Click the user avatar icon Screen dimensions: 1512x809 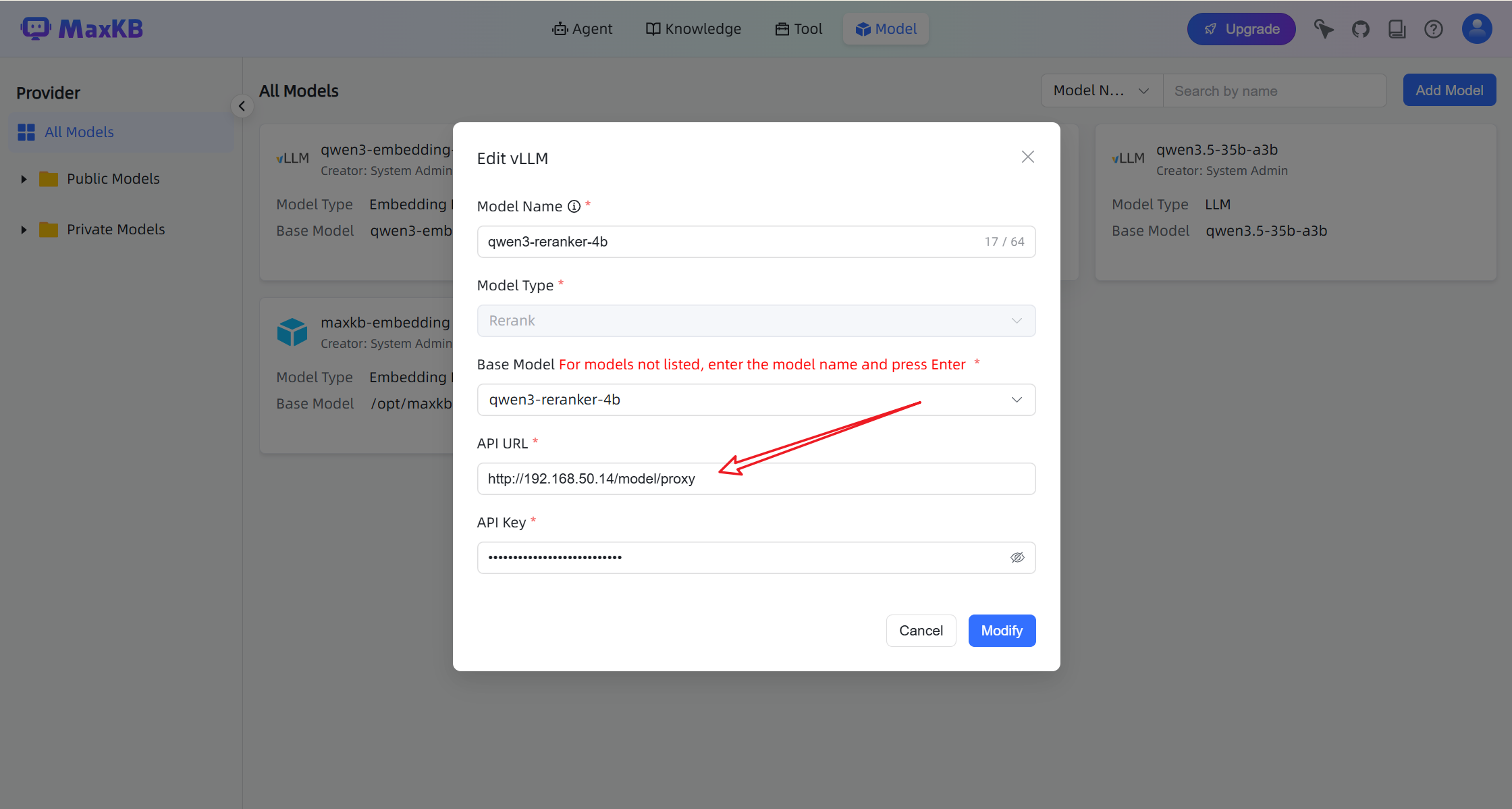1476,29
